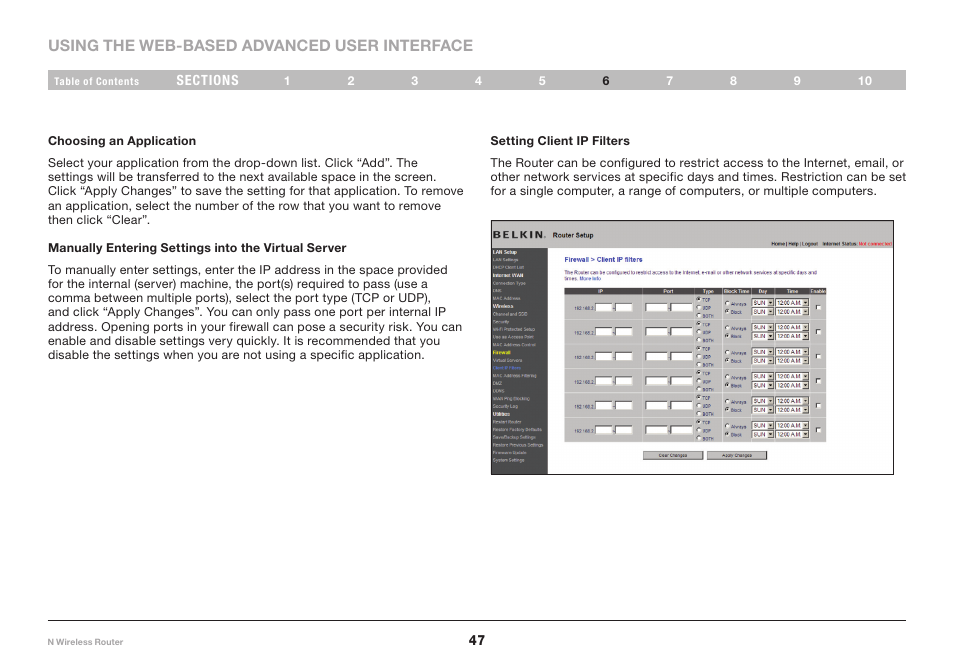Click the red Not connected Internet status text
Image resolution: width=954 pixels, height=668 pixels.
point(876,244)
